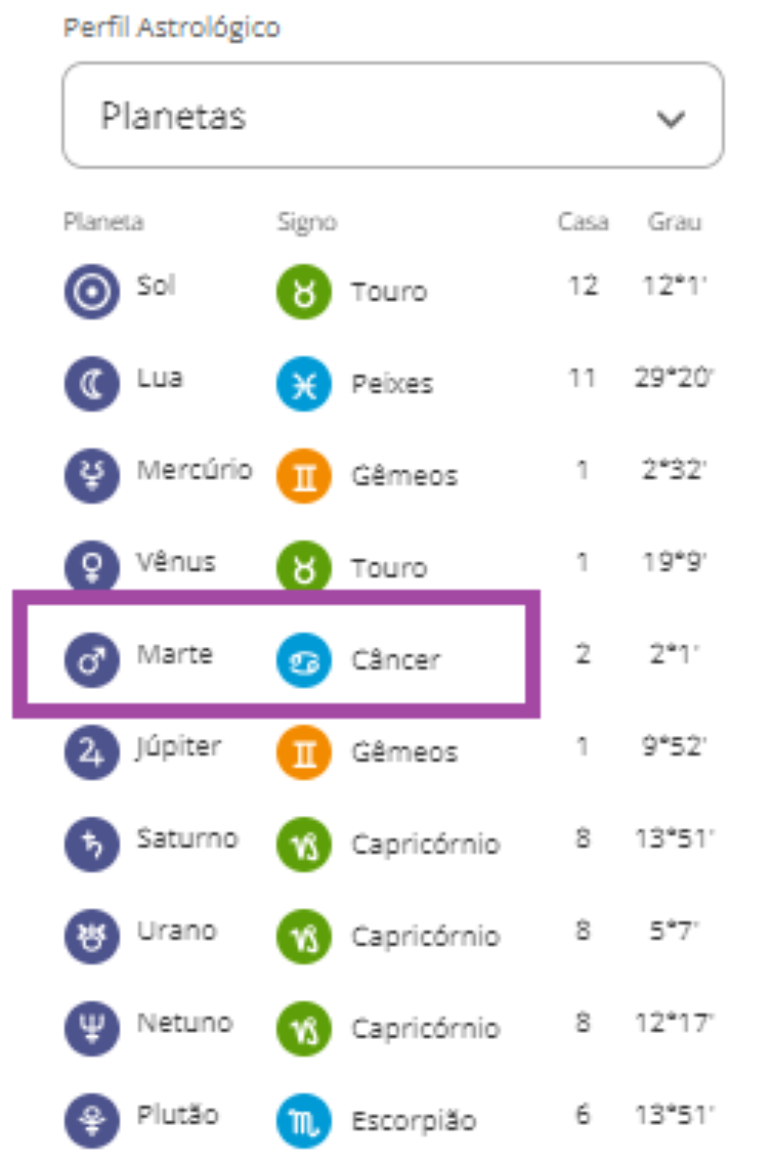Click the Saturno planet symbol icon
The height and width of the screenshot is (1164, 774).
[x=92, y=843]
